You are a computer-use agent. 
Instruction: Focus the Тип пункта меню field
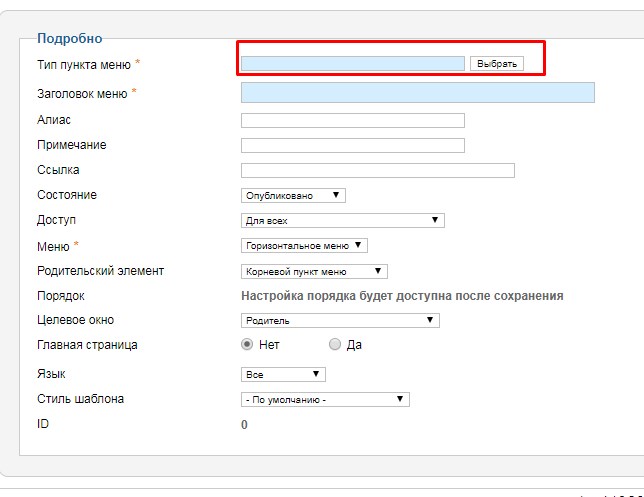tap(353, 64)
